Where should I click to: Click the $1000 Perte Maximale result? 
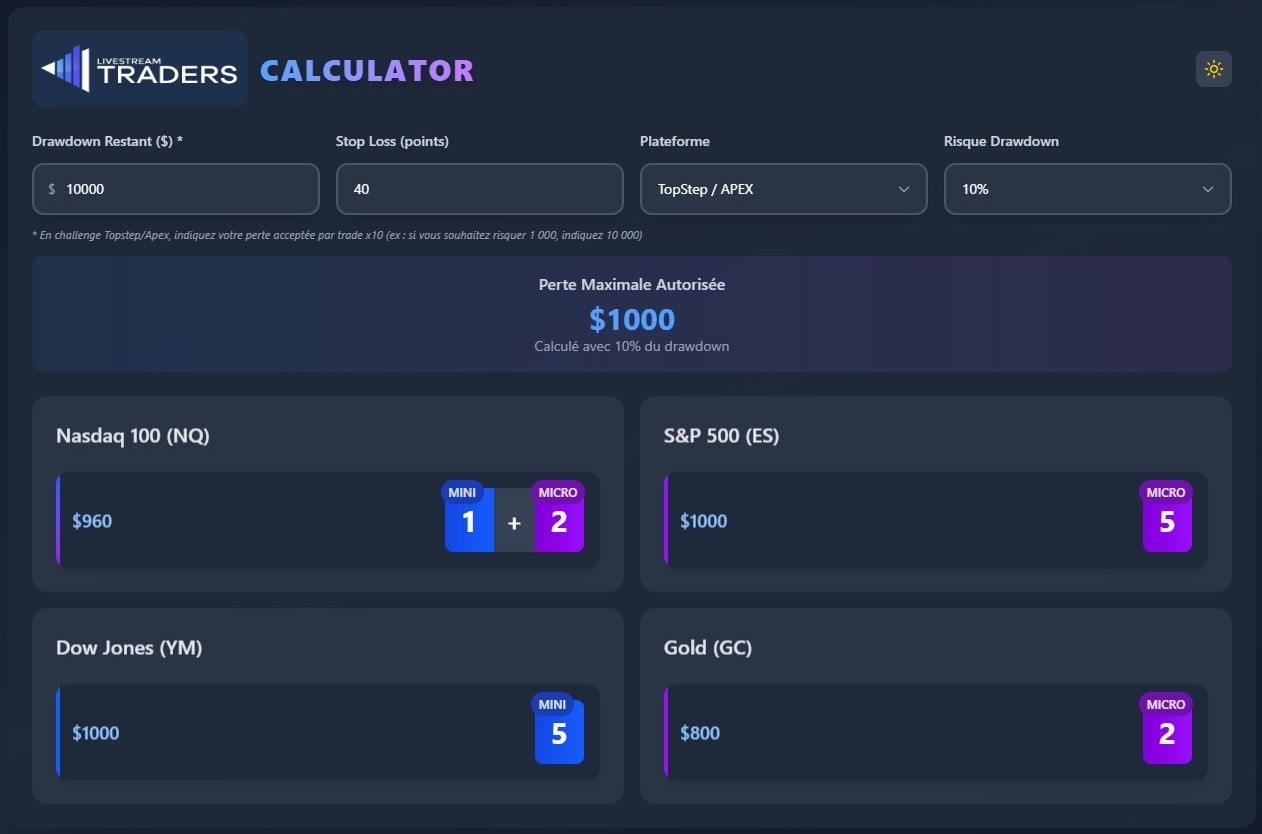pyautogui.click(x=631, y=318)
